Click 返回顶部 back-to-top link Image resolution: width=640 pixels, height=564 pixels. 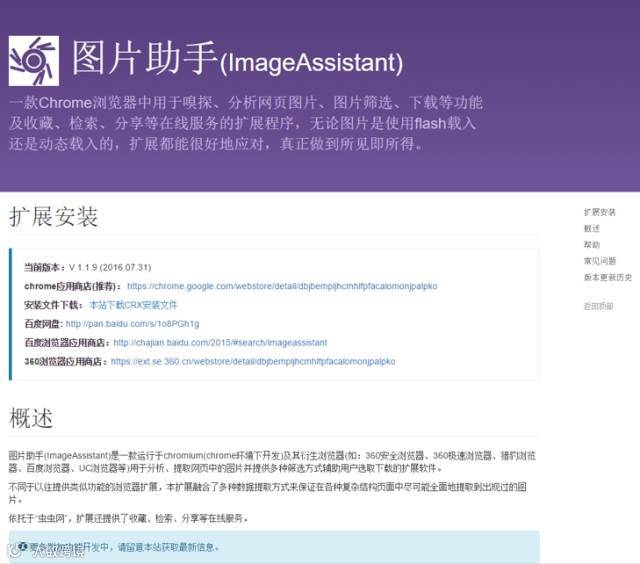[x=598, y=306]
